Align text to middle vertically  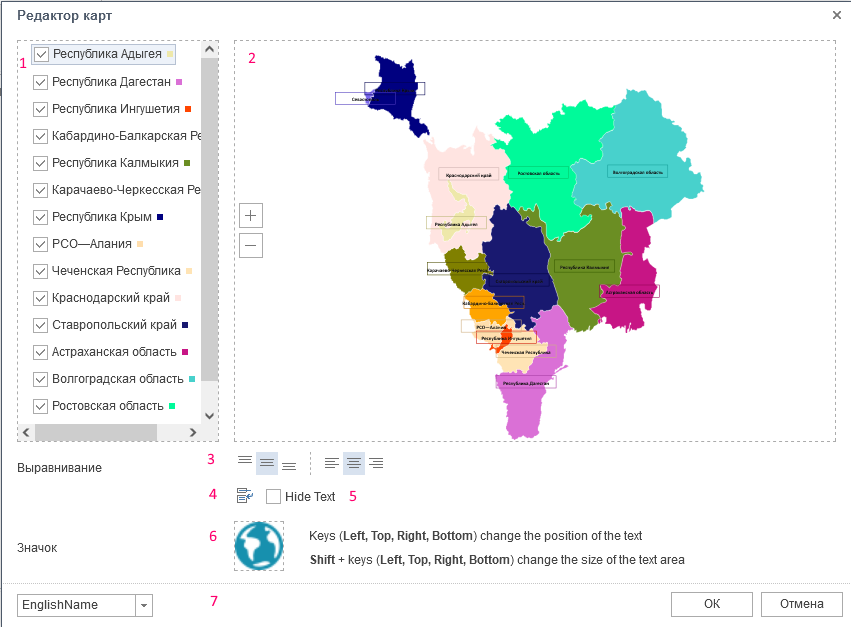[267, 462]
